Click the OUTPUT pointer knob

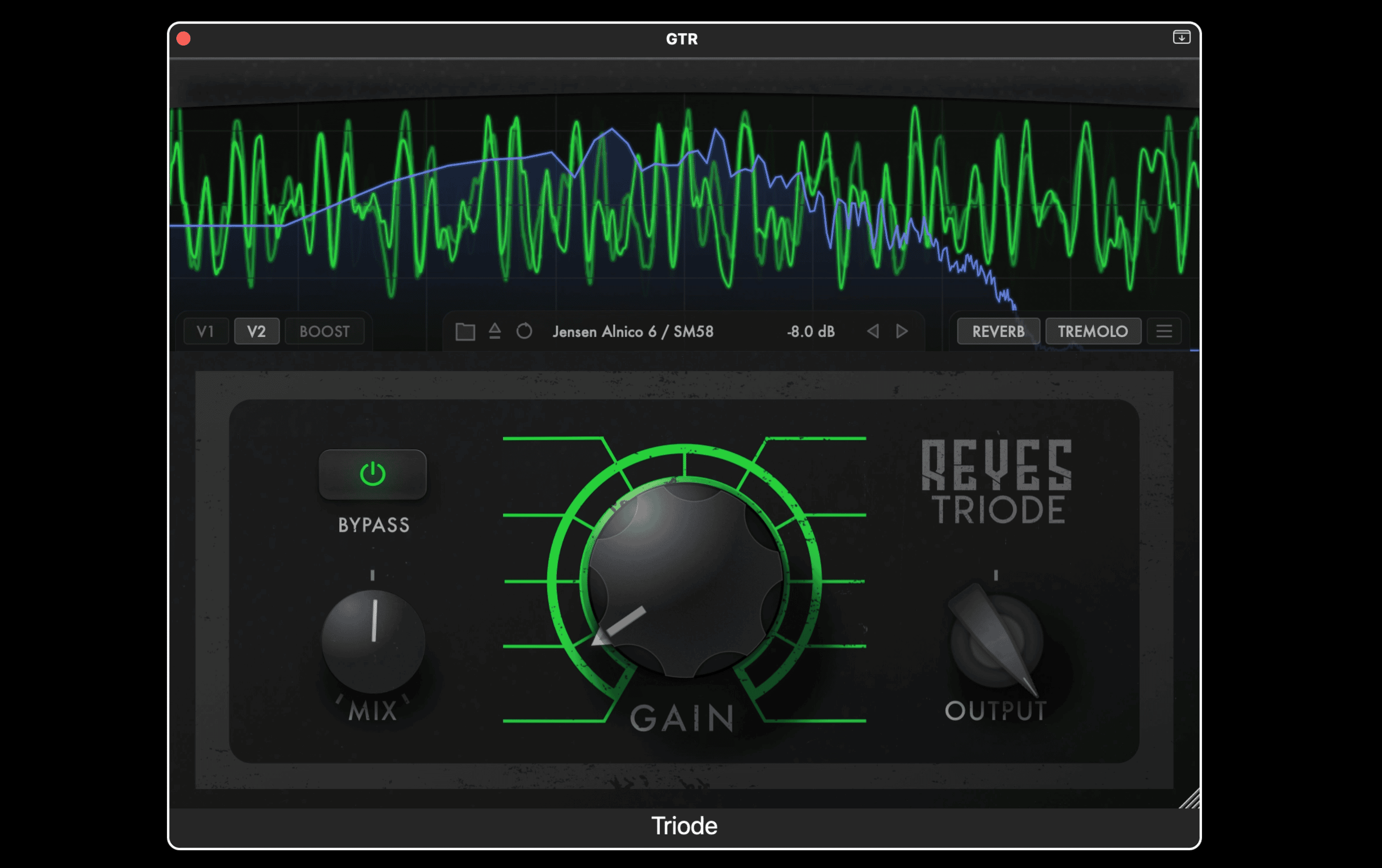pos(997,641)
